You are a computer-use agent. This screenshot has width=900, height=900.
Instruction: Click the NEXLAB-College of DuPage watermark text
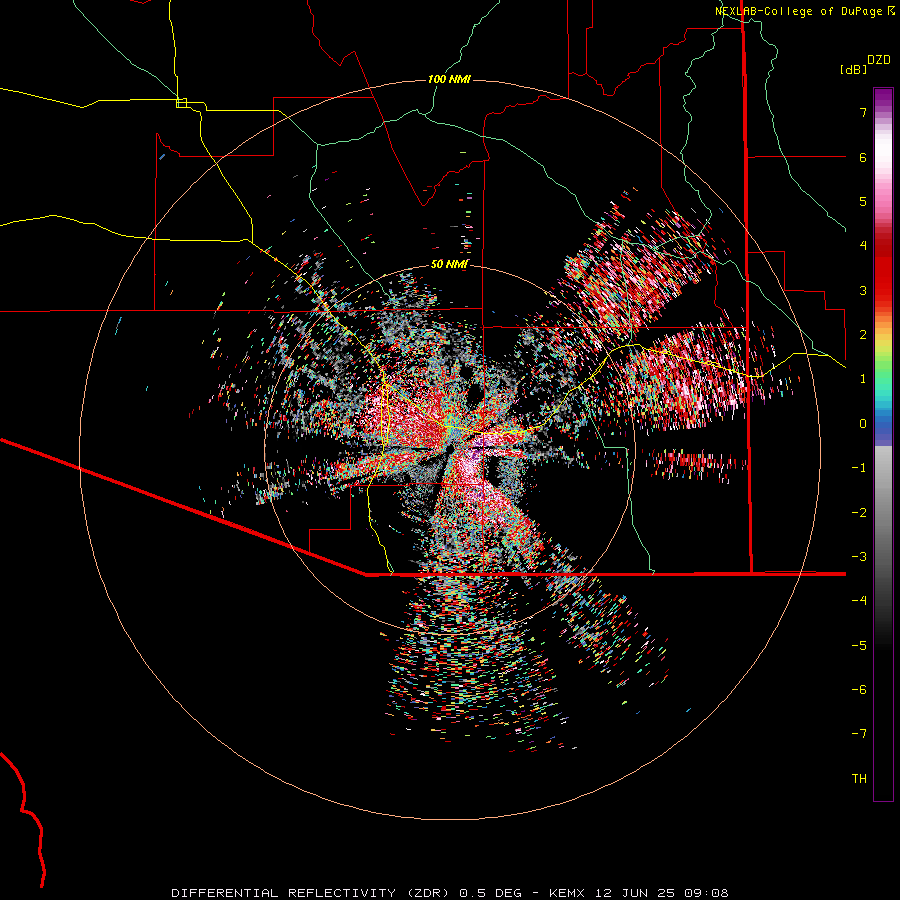(x=805, y=11)
